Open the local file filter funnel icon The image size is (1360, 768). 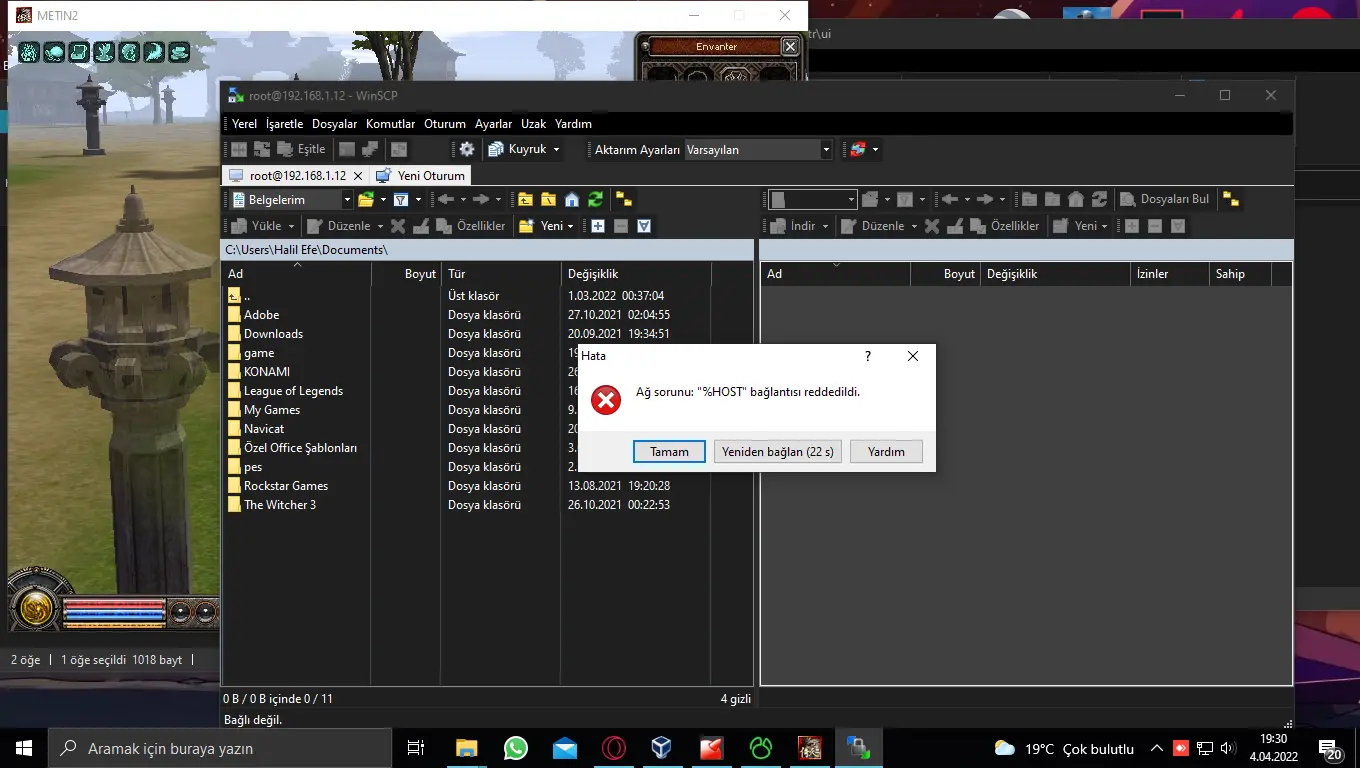coord(400,200)
